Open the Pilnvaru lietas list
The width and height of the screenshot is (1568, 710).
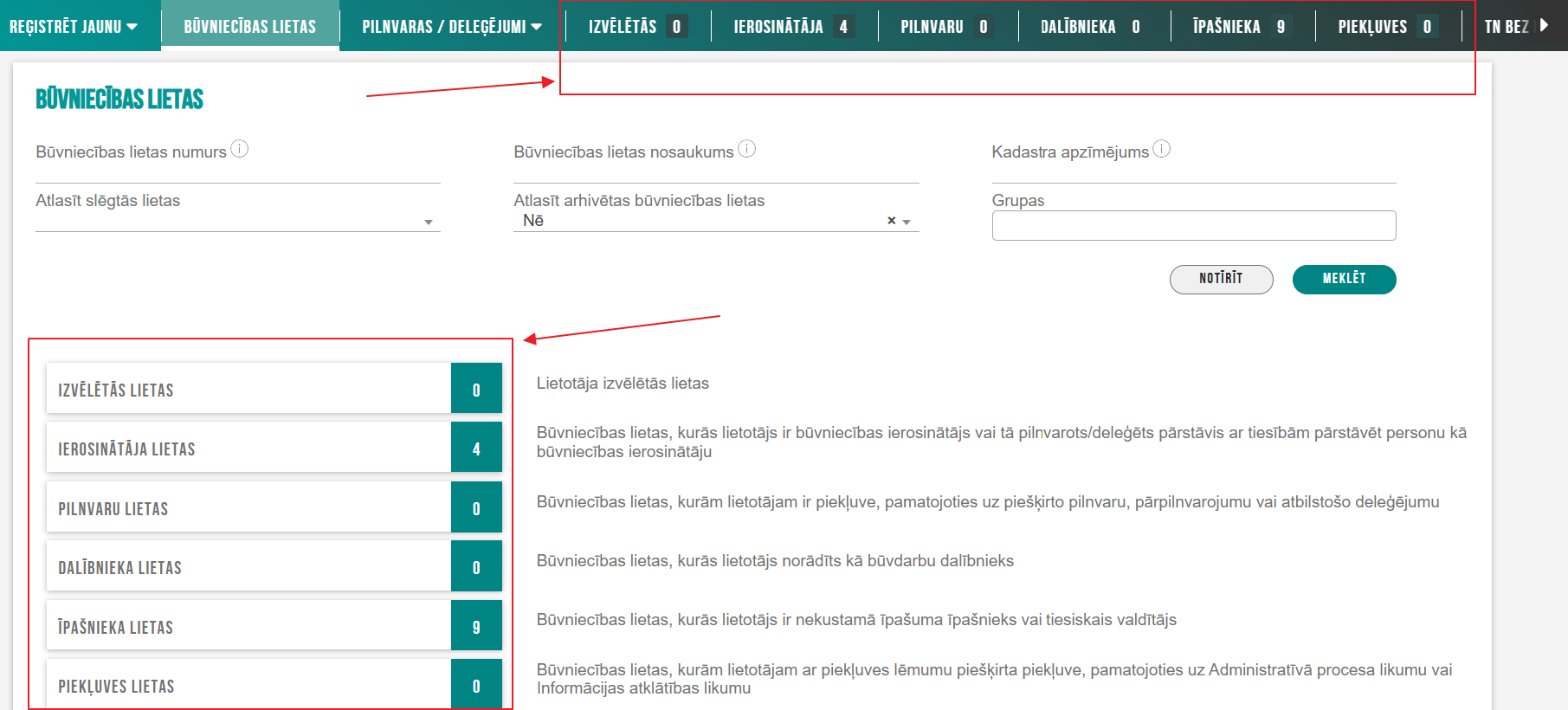274,507
